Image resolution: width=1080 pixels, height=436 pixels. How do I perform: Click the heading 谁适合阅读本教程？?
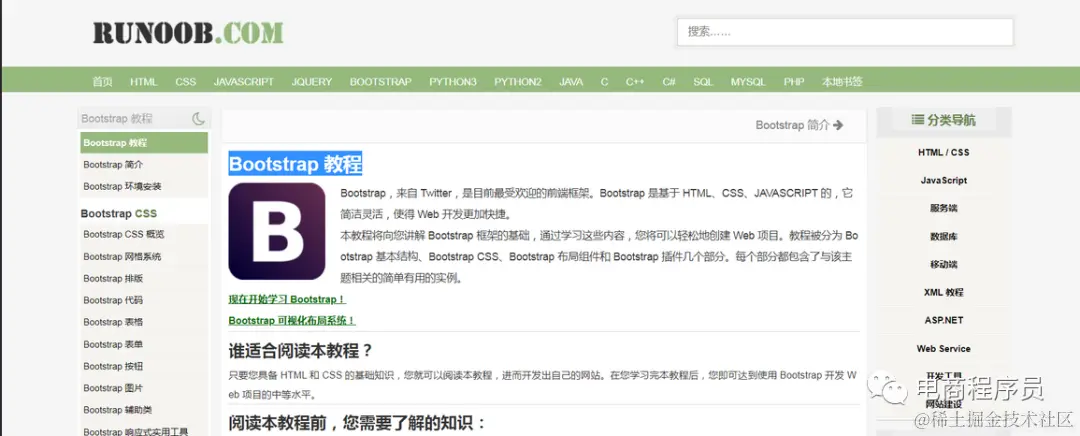click(301, 351)
